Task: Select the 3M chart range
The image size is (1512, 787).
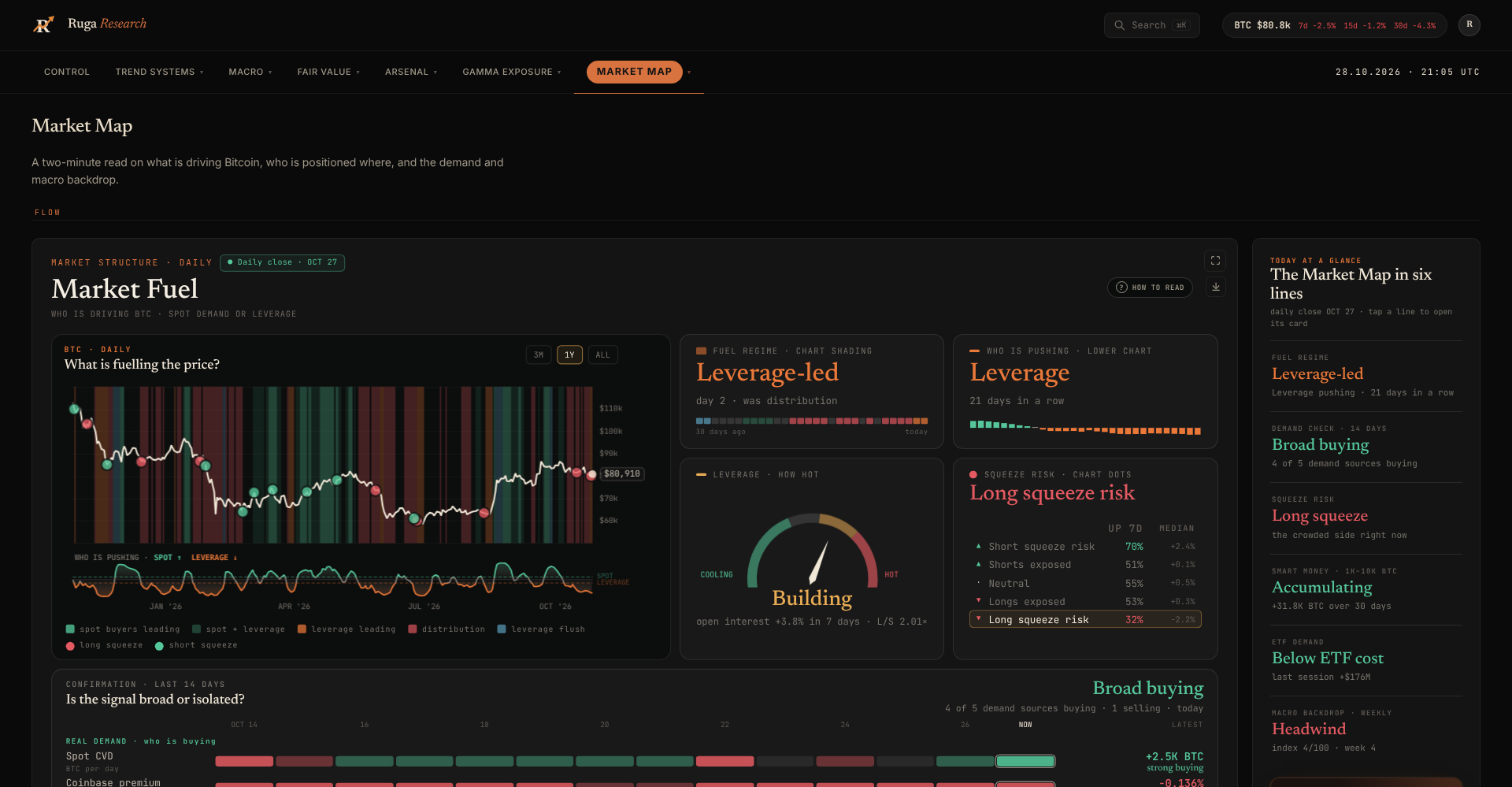Action: point(539,355)
